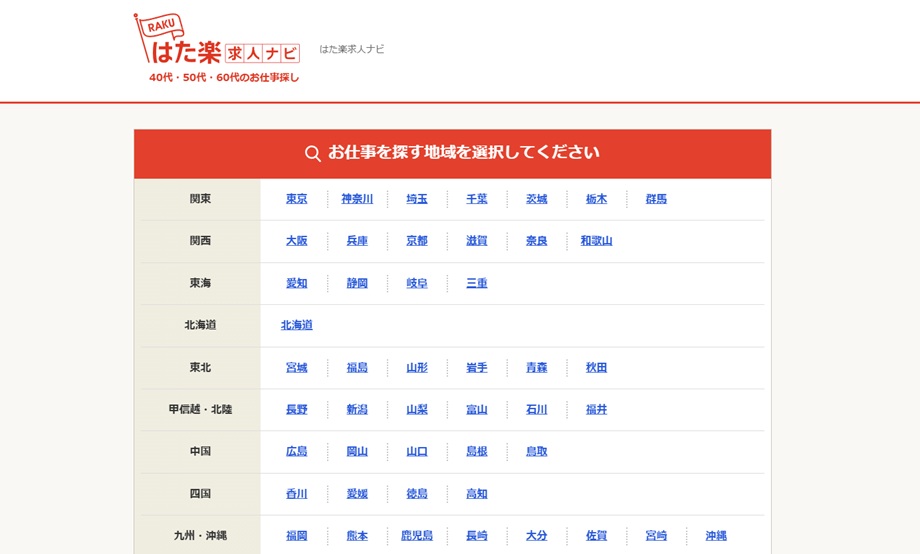920x554 pixels.
Task: Choose 埼玉 from the 関東 row
Action: point(417,199)
